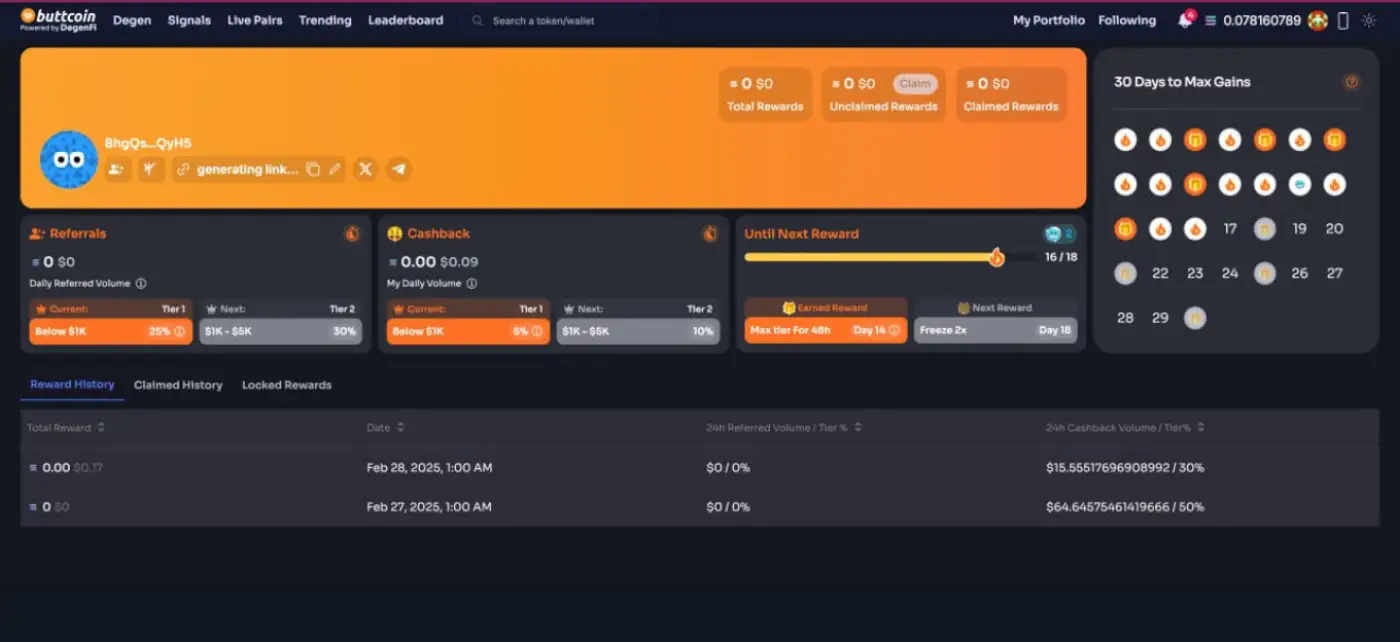Click the help icon in 30 Days panel
Image resolution: width=1400 pixels, height=642 pixels.
(x=1351, y=82)
